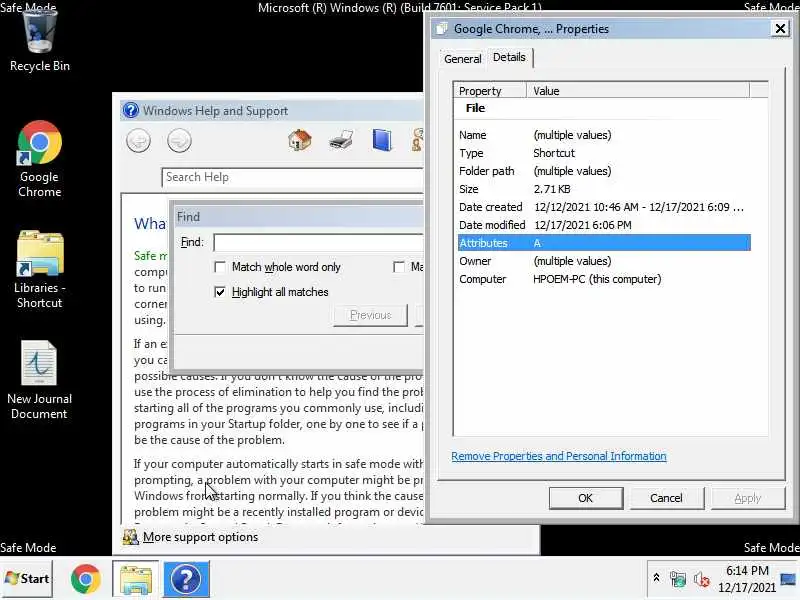Click the Windows Help and Support title icon
The height and width of the screenshot is (600, 800).
point(131,110)
